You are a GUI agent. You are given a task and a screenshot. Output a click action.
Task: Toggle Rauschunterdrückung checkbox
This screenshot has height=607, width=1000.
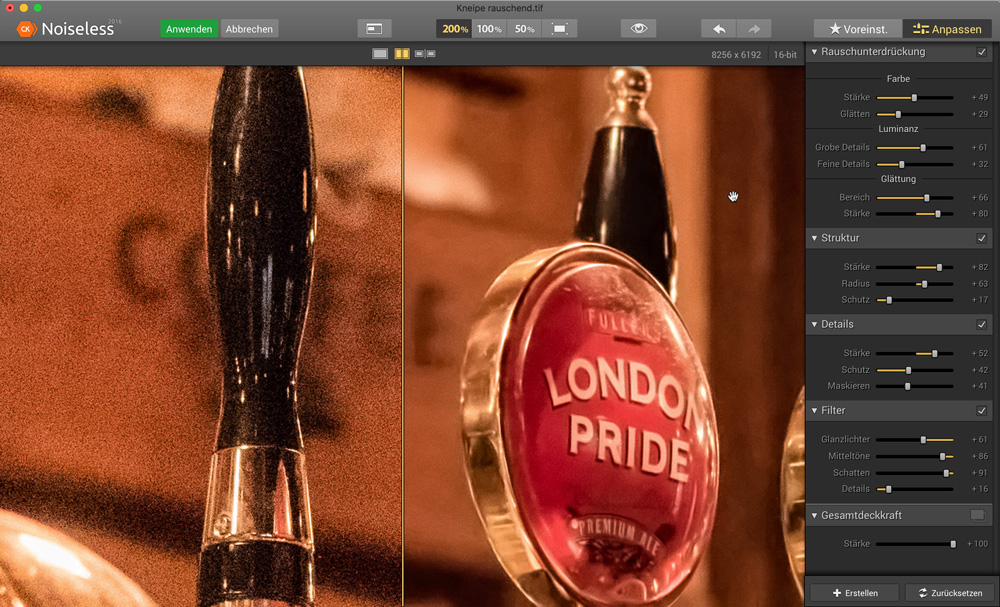pos(982,52)
